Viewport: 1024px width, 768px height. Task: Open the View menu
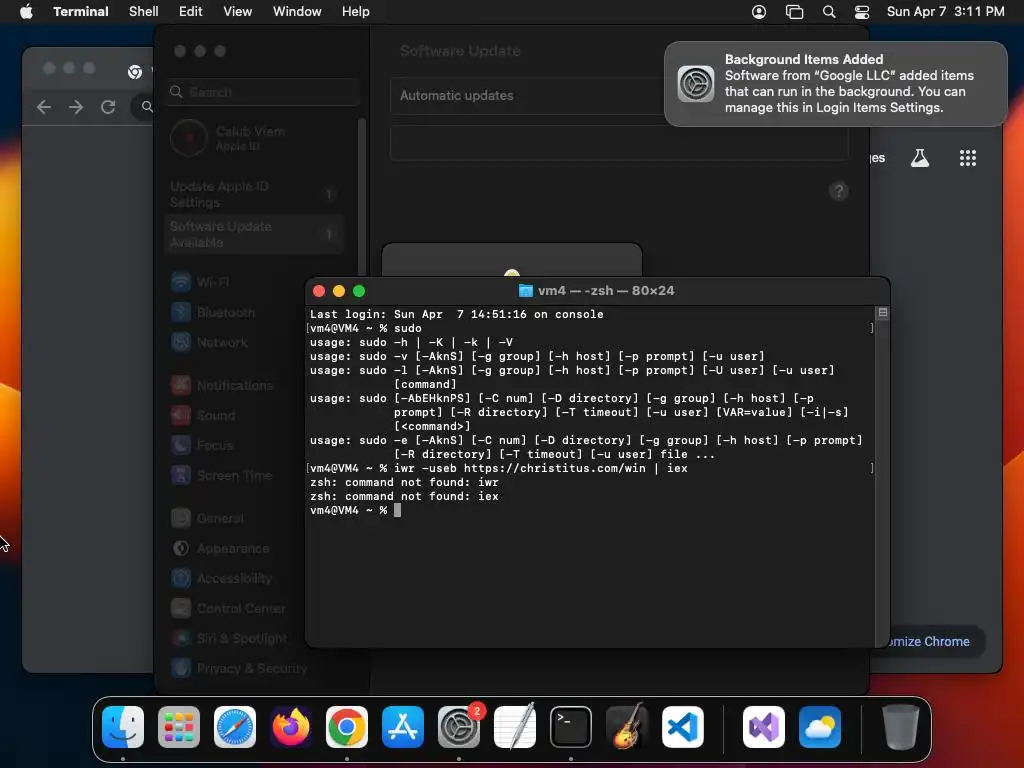[x=237, y=11]
